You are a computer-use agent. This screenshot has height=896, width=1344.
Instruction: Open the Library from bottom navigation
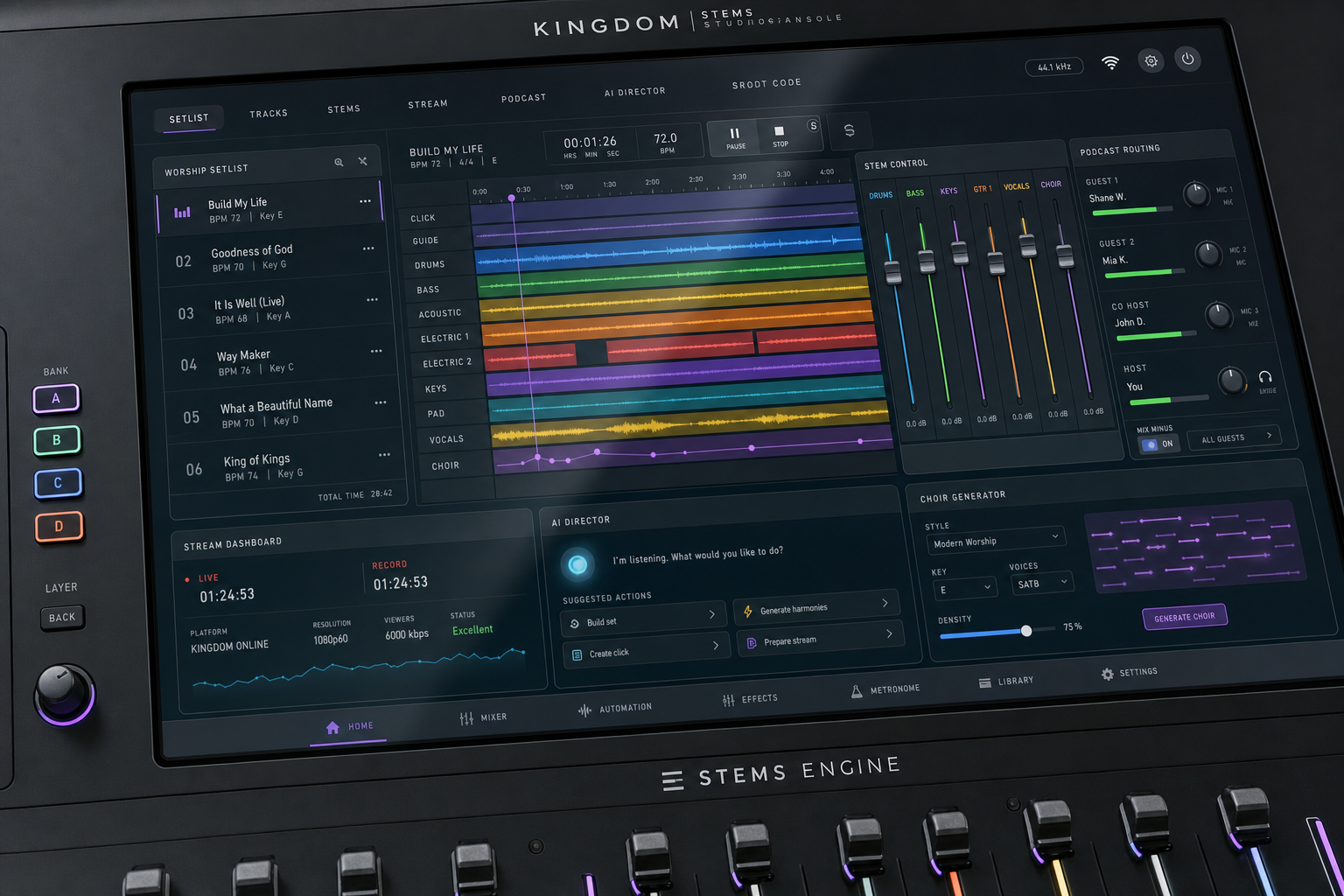click(x=1006, y=682)
